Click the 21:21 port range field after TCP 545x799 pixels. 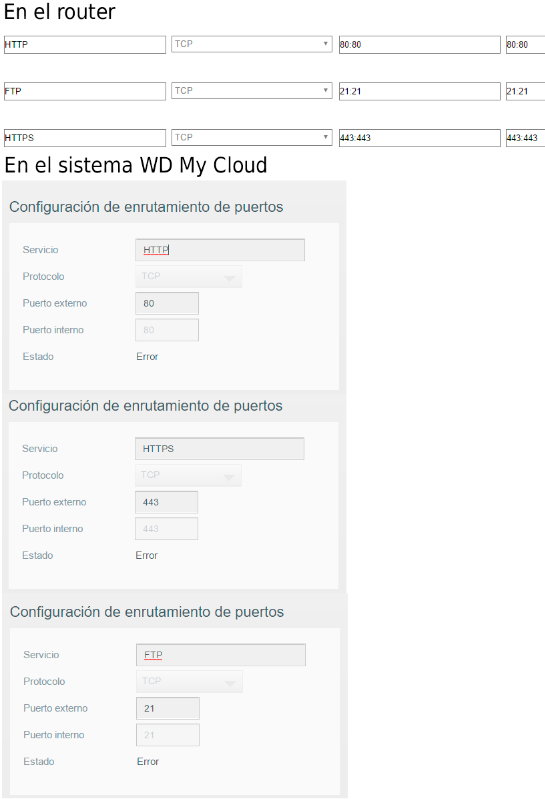point(420,91)
